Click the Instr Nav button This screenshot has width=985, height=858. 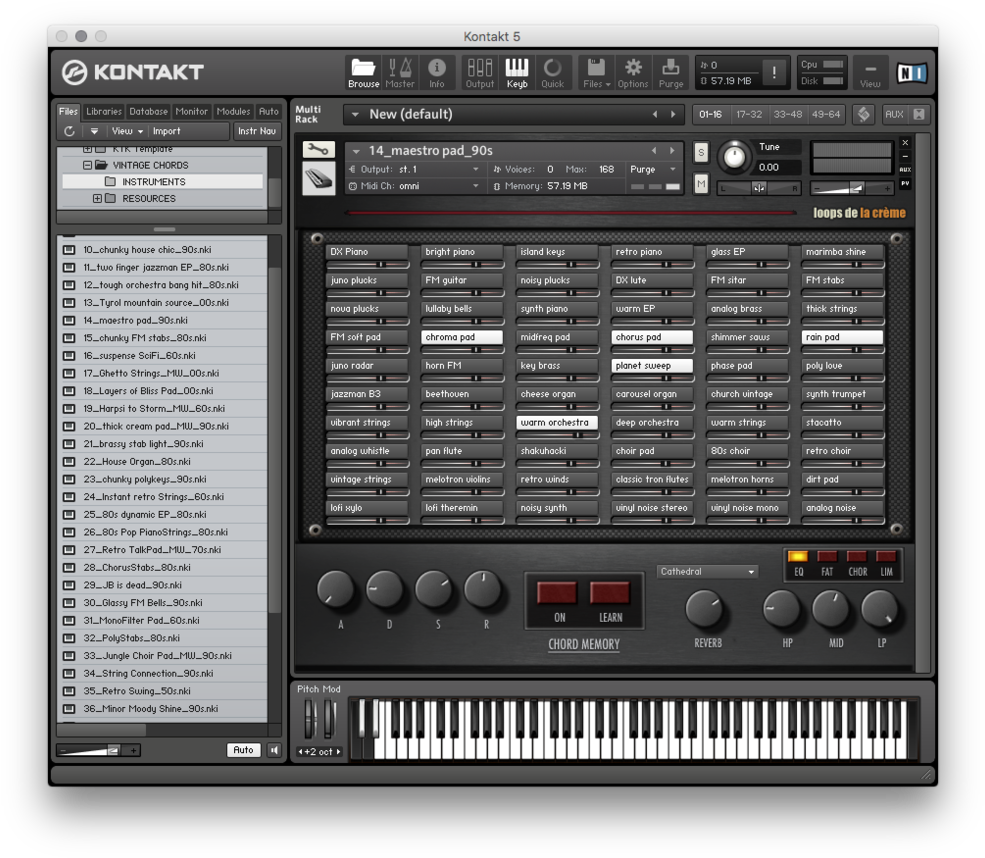(x=256, y=130)
